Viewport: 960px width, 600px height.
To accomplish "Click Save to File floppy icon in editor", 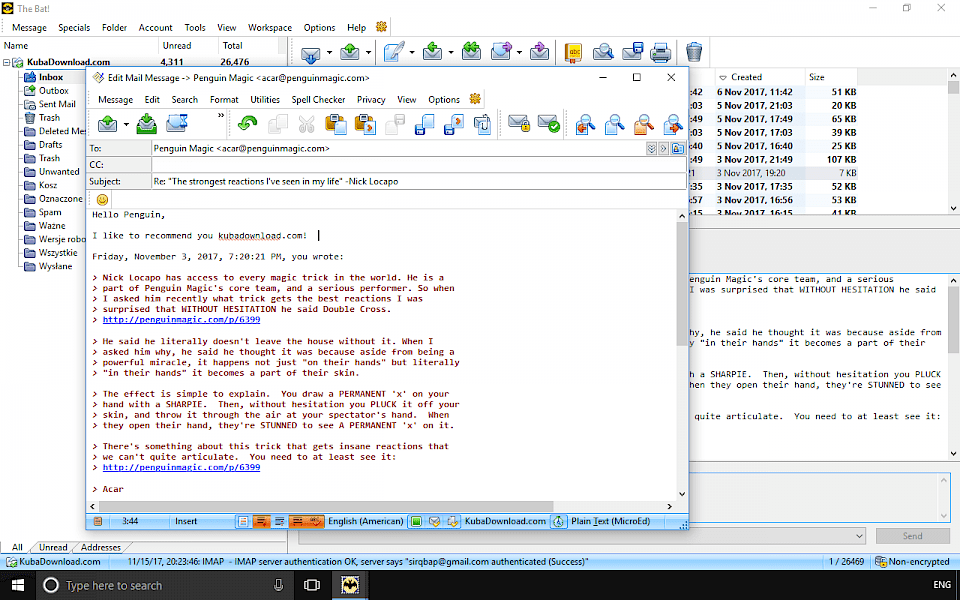I will coord(424,124).
